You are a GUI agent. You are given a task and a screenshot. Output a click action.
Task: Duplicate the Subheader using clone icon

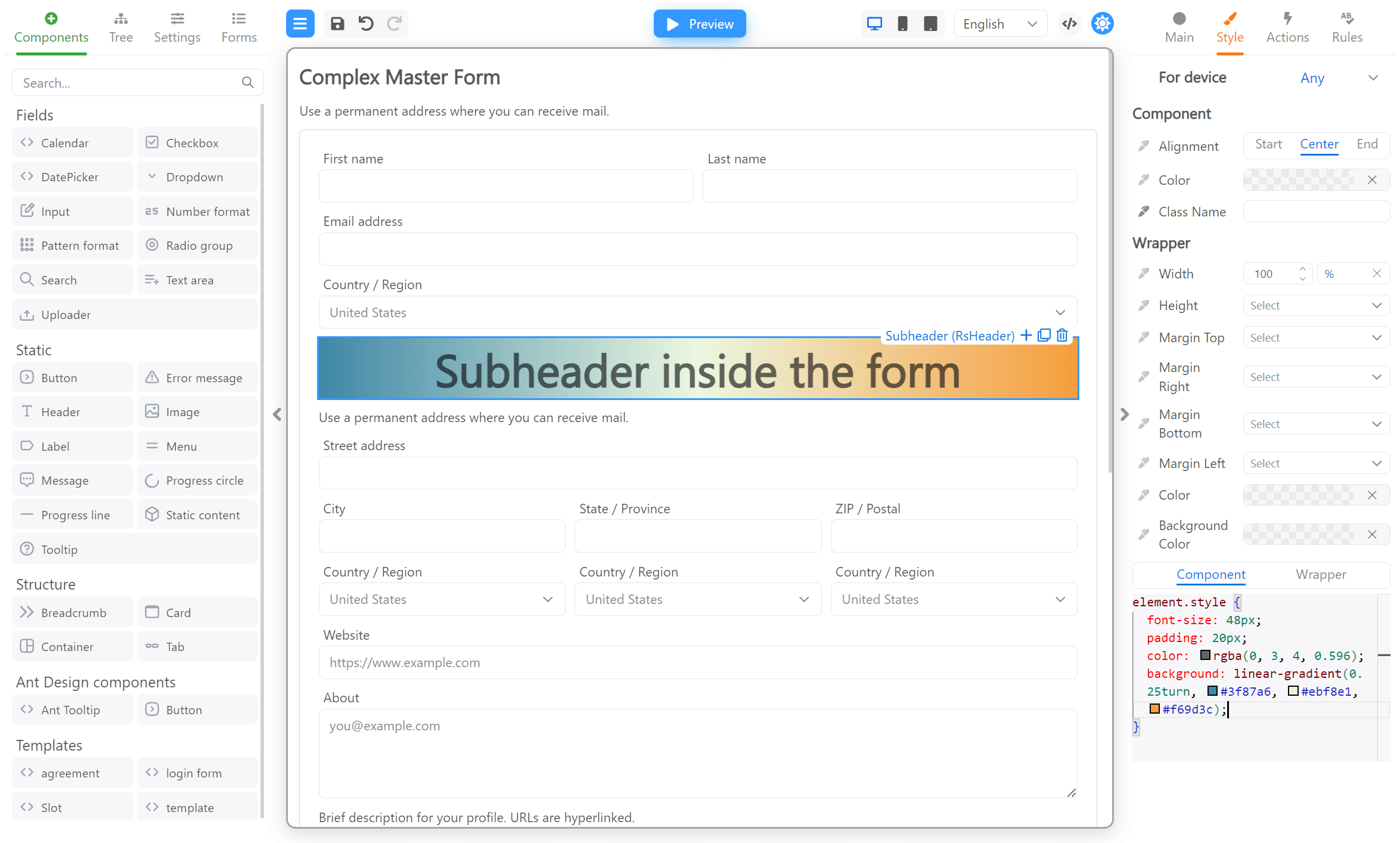point(1044,336)
